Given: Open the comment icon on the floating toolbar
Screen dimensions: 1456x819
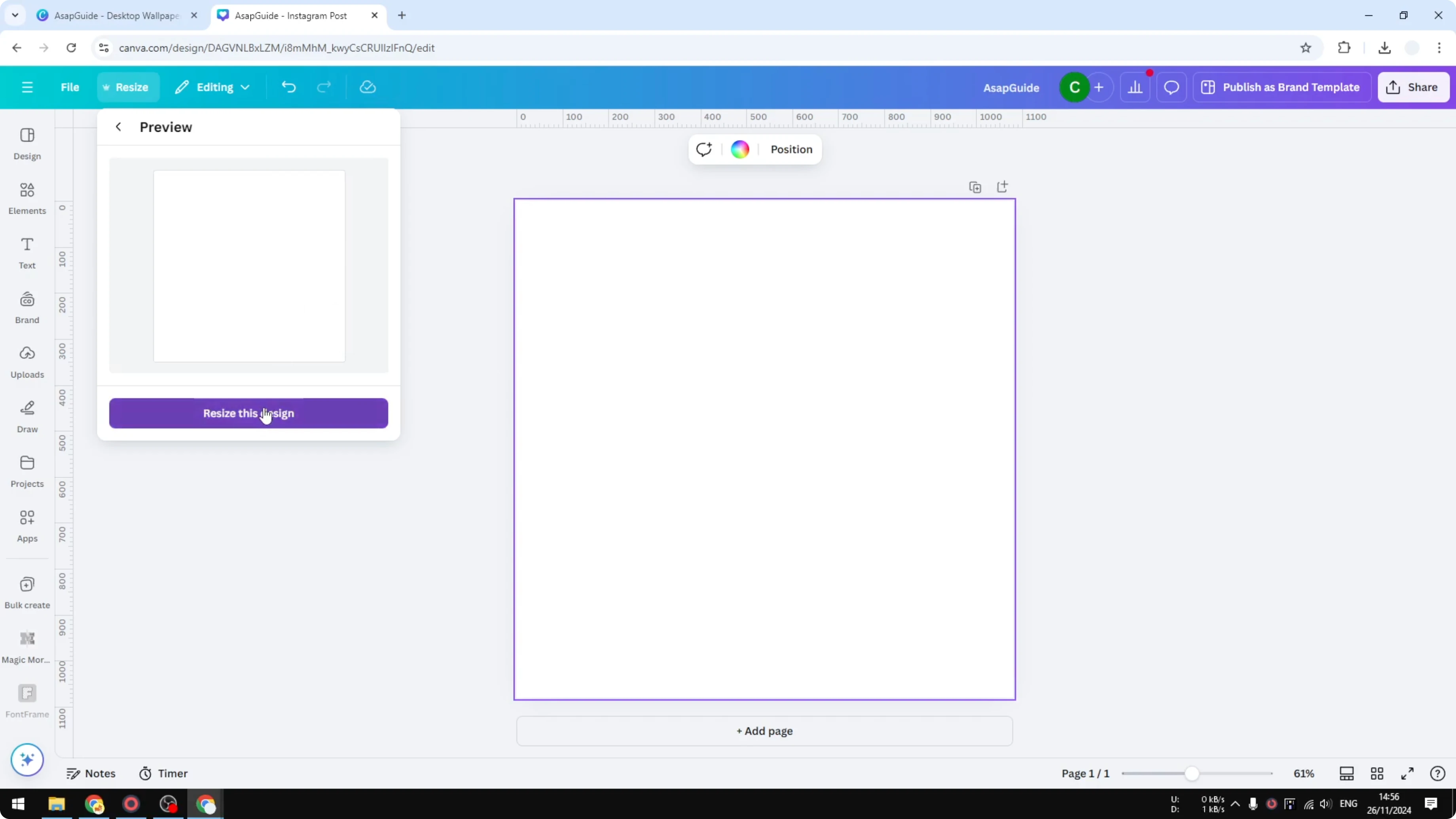Looking at the screenshot, I should (x=704, y=149).
